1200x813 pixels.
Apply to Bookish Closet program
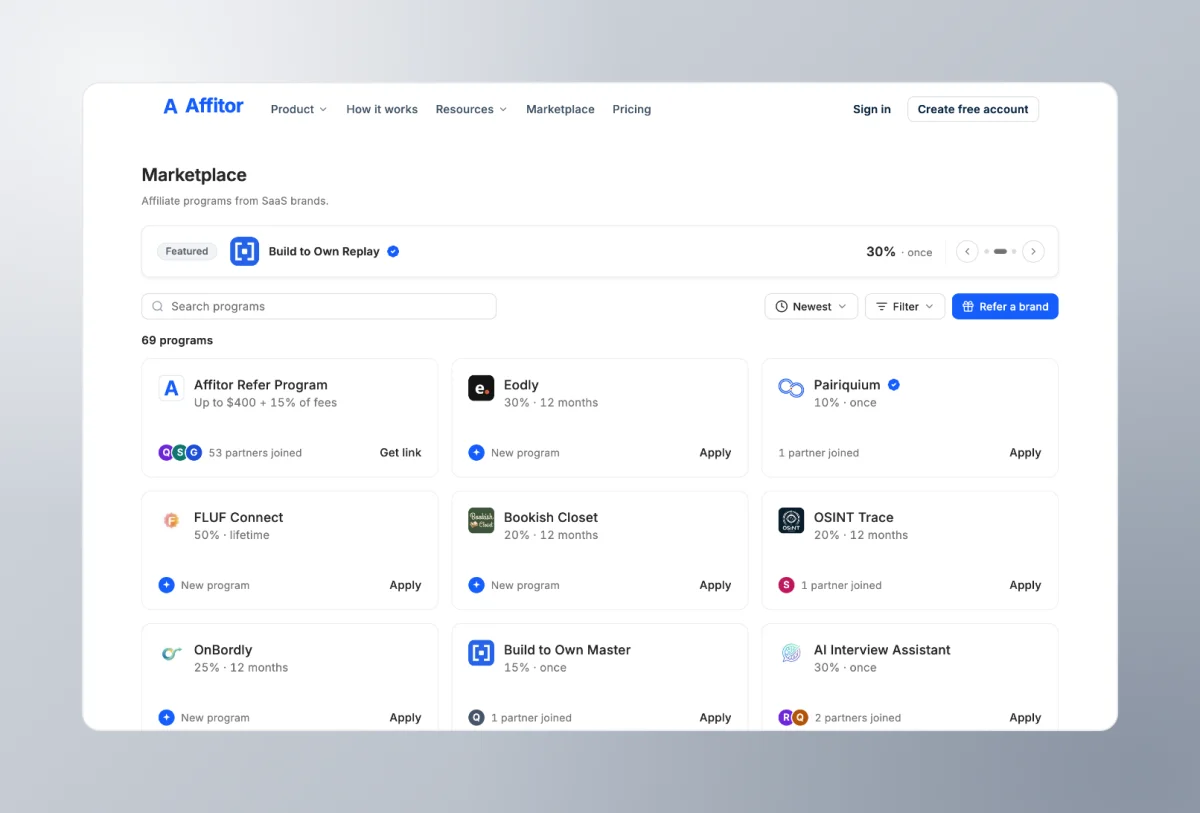coord(715,585)
